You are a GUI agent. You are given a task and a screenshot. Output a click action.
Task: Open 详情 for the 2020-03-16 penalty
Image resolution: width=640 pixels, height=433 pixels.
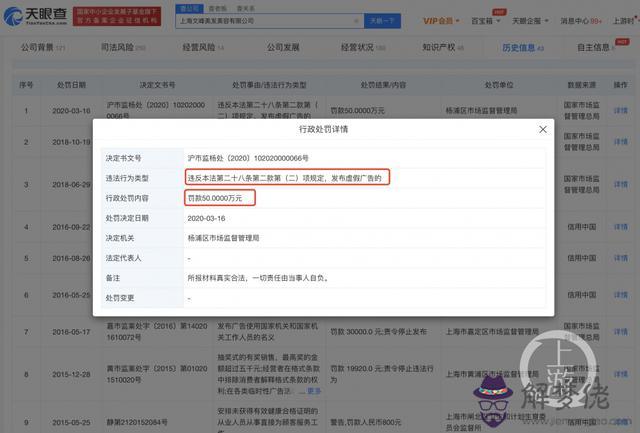620,111
